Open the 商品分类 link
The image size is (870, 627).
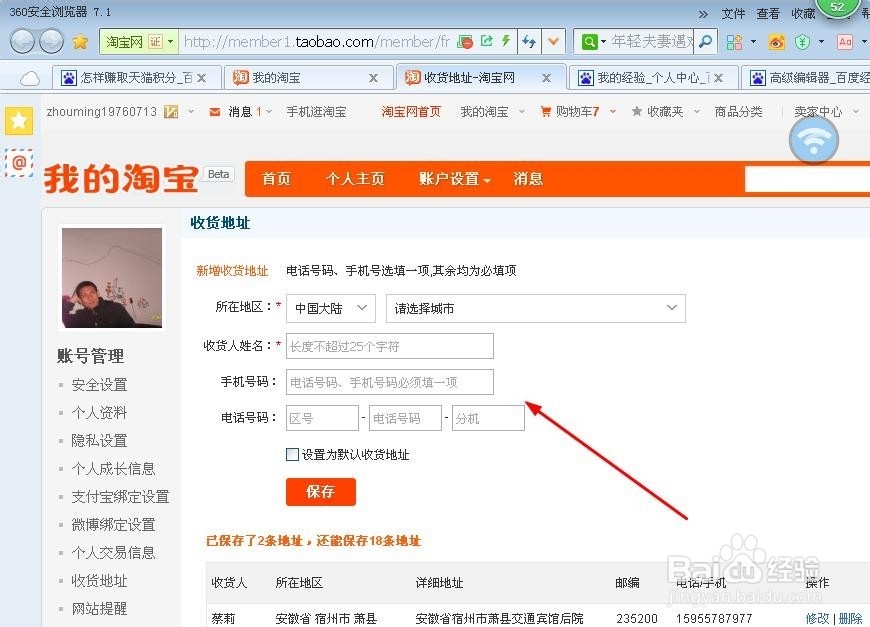coord(738,112)
